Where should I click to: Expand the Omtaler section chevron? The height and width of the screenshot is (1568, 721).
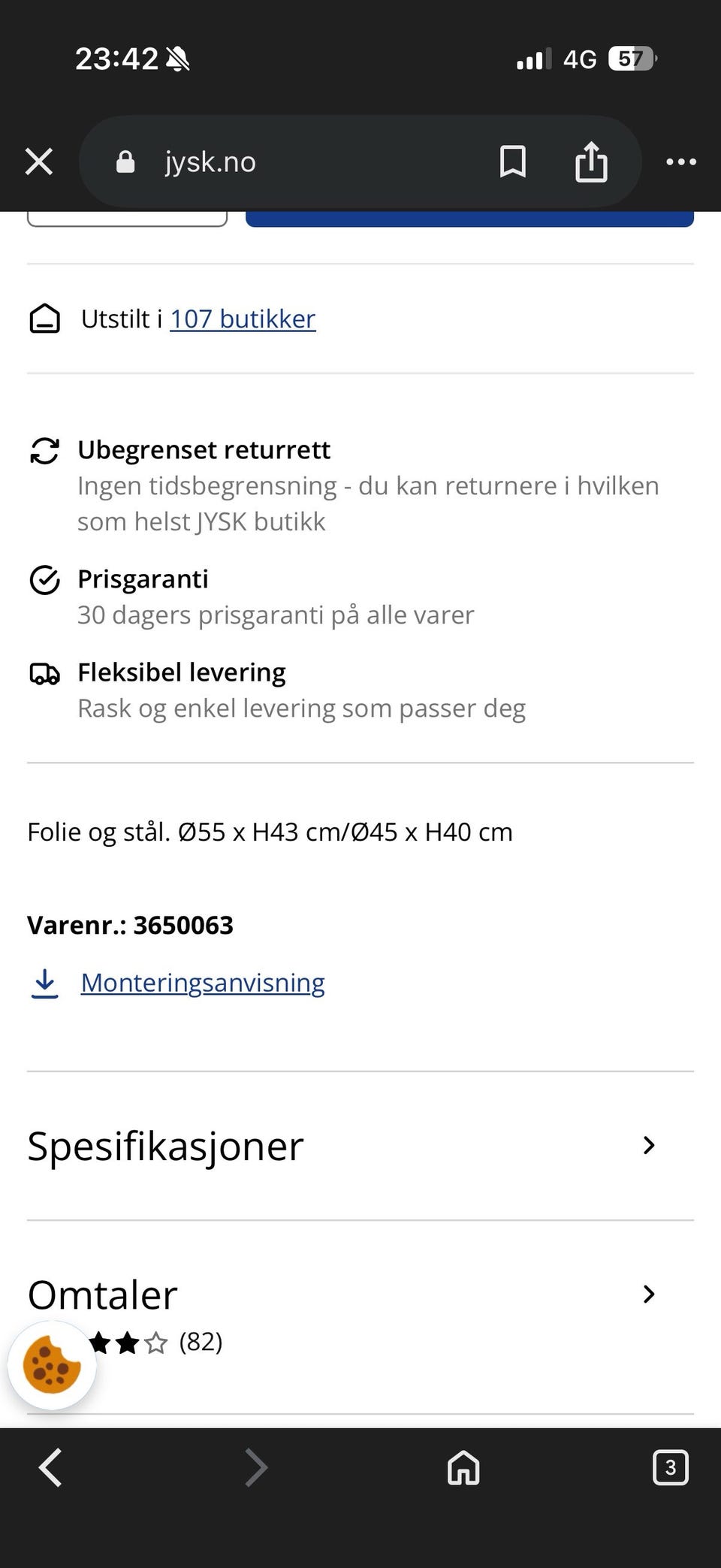point(649,1294)
